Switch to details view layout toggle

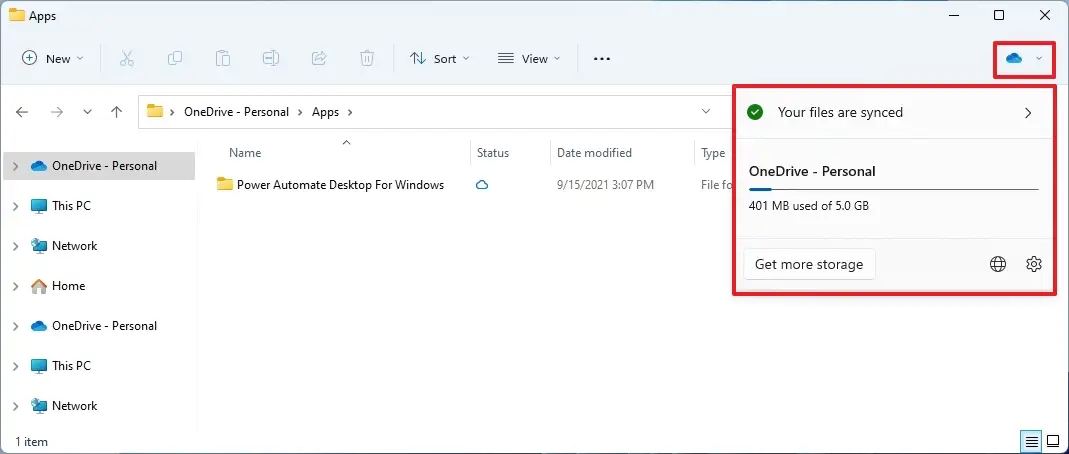point(1030,441)
